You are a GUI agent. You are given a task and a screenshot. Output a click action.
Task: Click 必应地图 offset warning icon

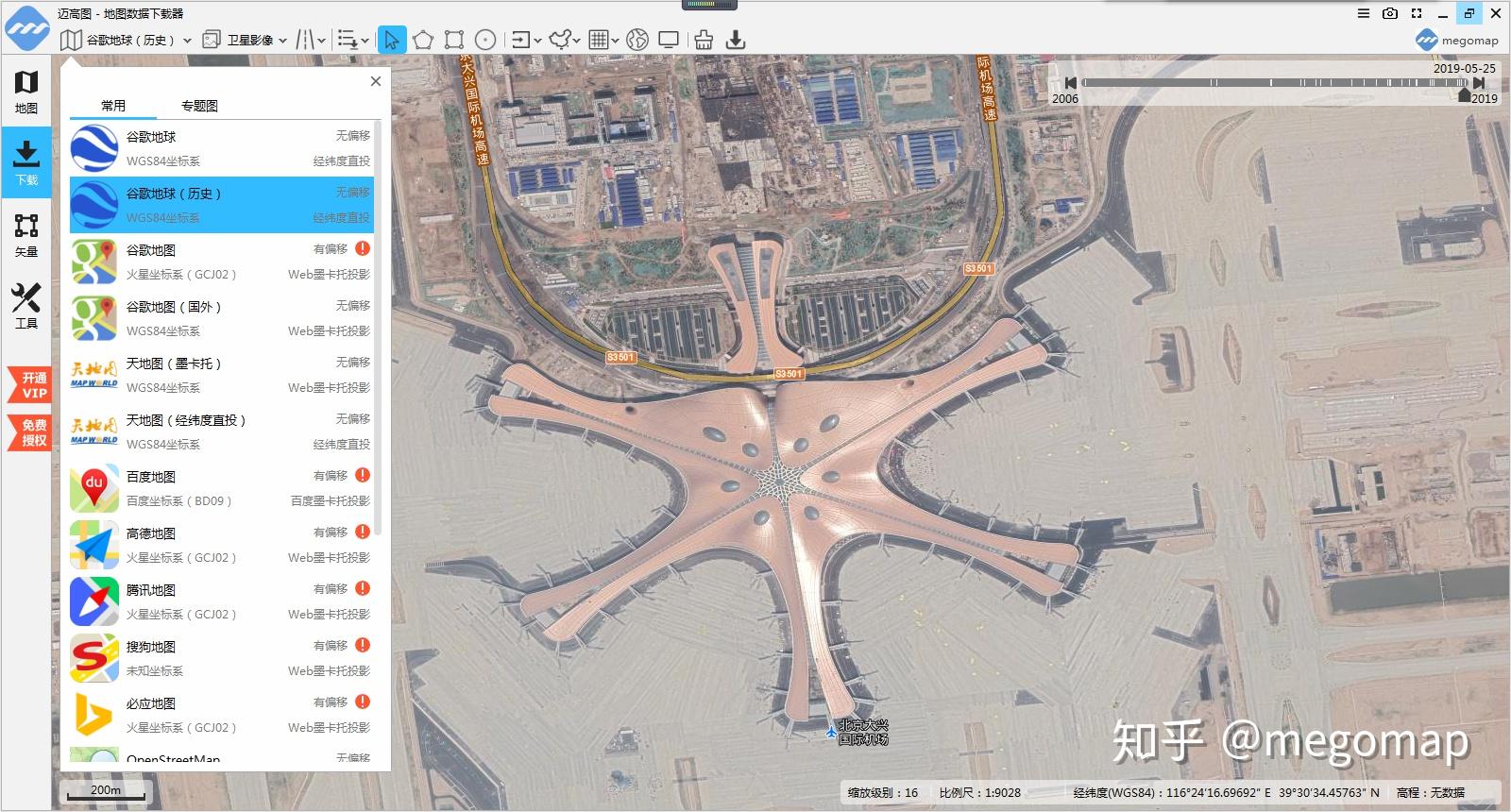coord(363,702)
